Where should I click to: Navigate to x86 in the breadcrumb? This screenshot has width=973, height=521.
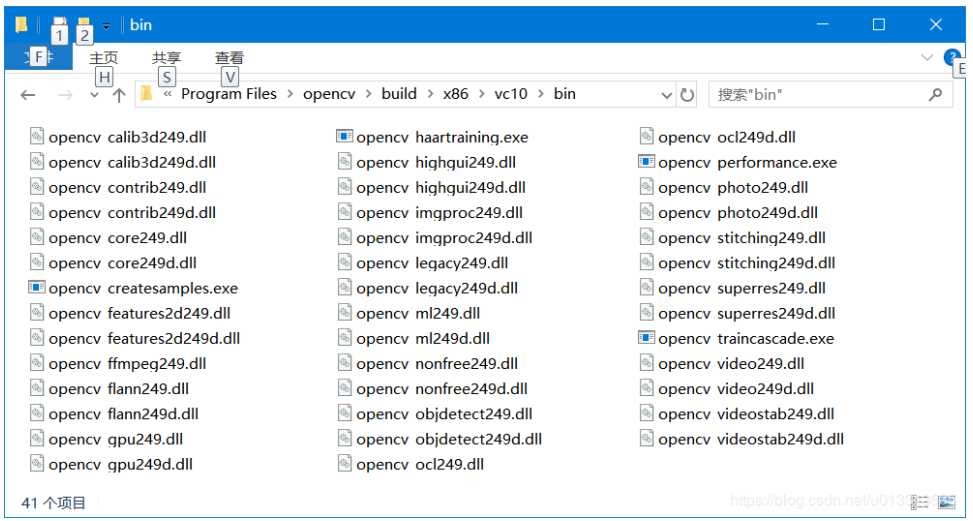(455, 94)
